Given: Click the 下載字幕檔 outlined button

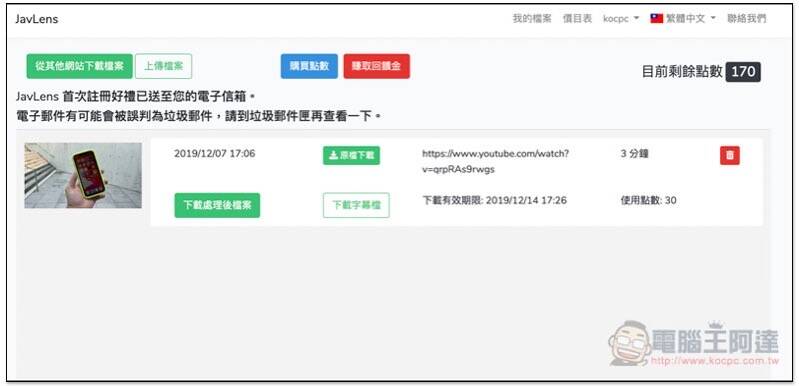Looking at the screenshot, I should (x=356, y=205).
